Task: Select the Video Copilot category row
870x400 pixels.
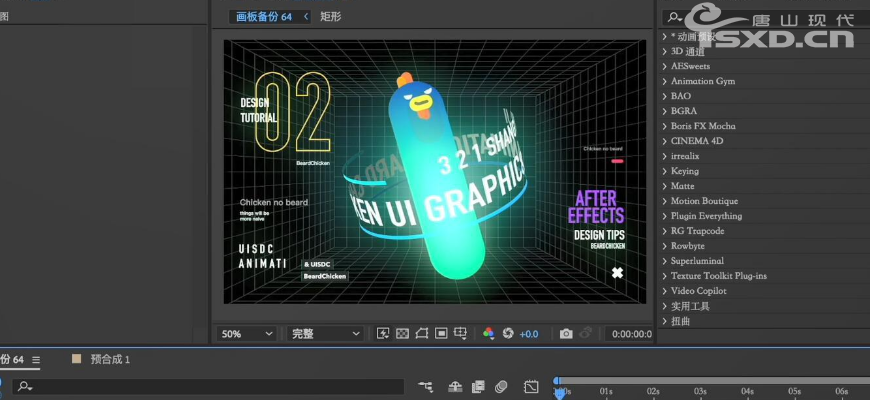Action: click(763, 291)
